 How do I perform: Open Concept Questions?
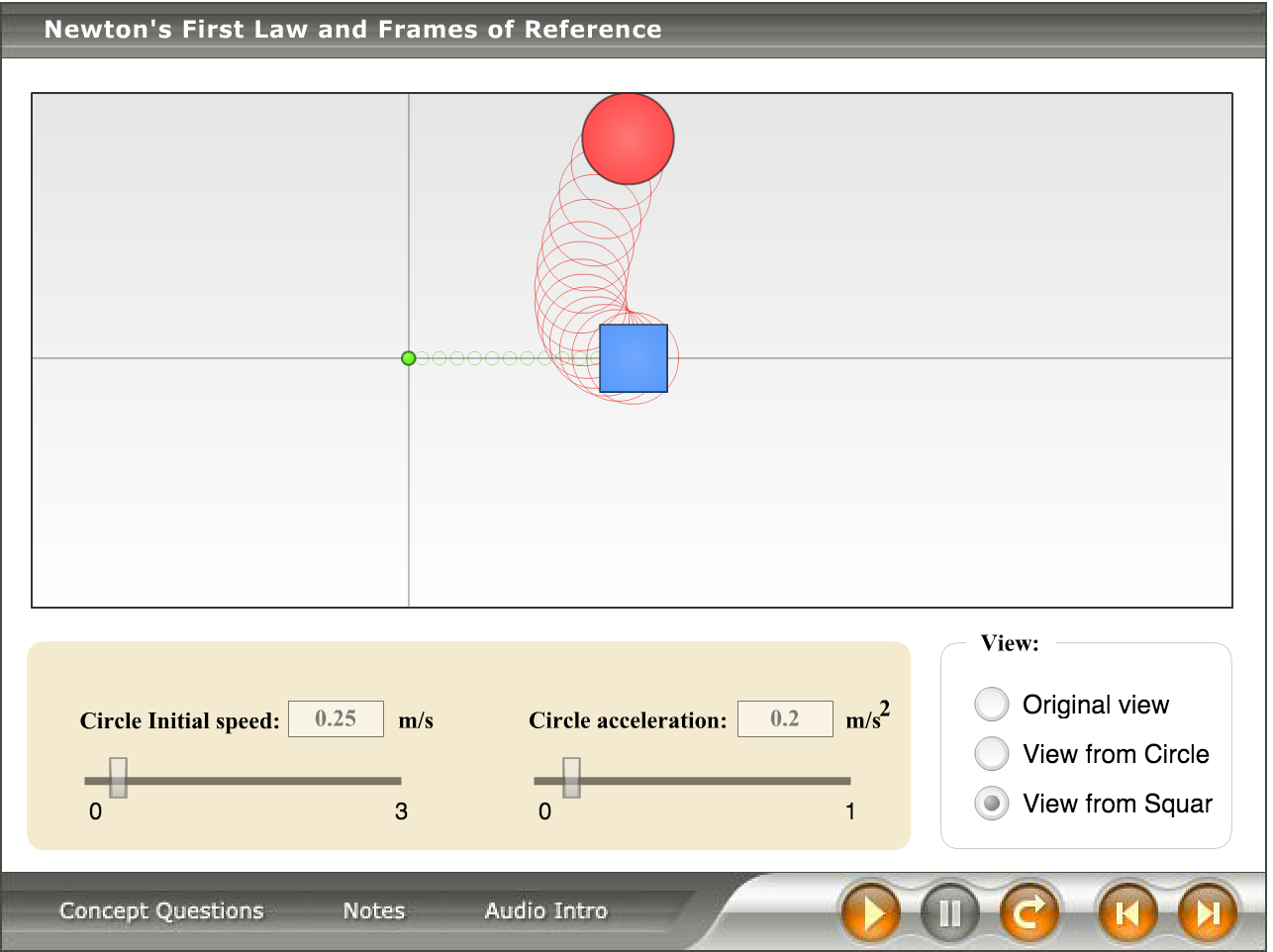(161, 910)
